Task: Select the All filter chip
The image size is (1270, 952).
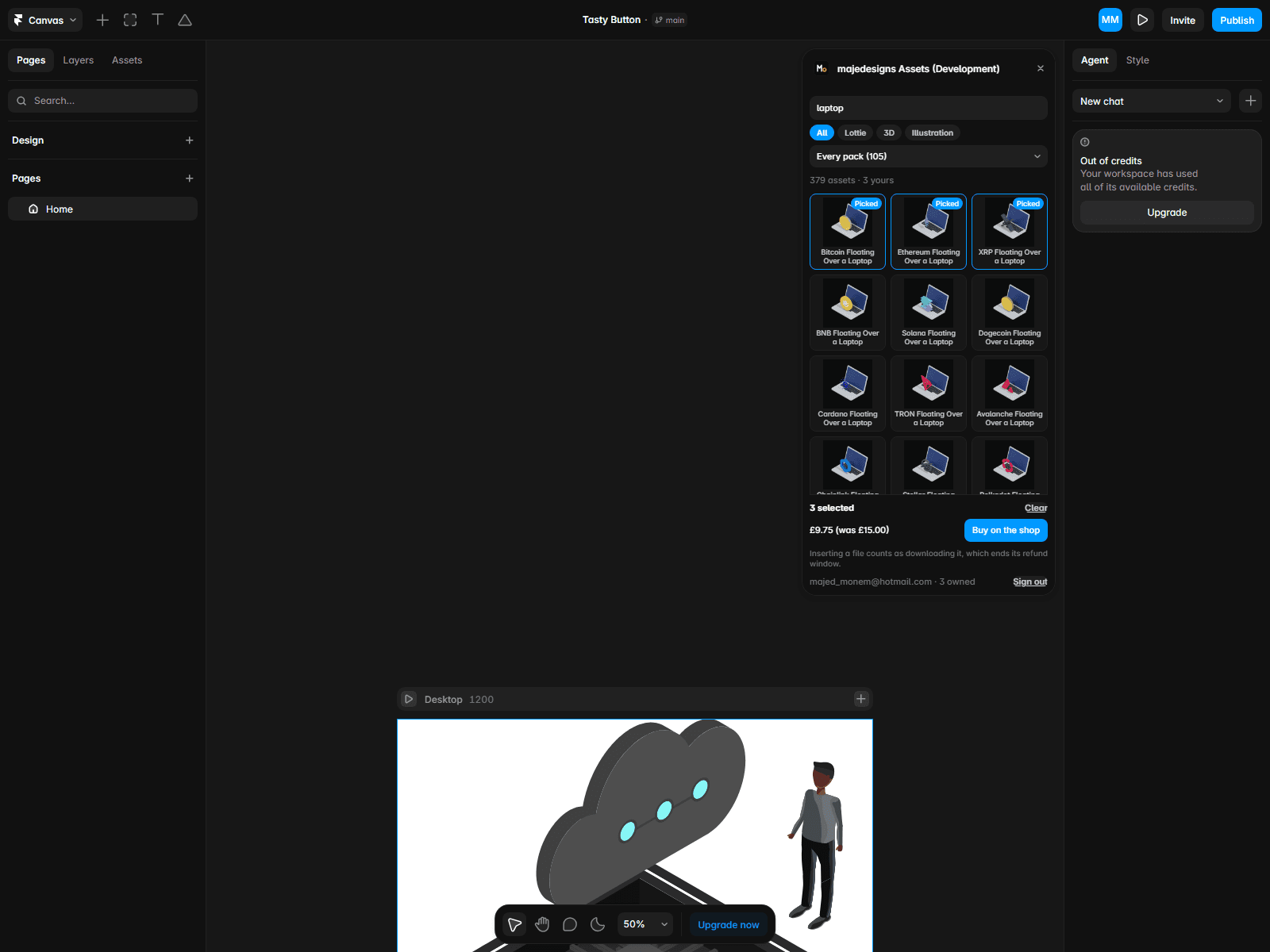Action: pyautogui.click(x=822, y=132)
